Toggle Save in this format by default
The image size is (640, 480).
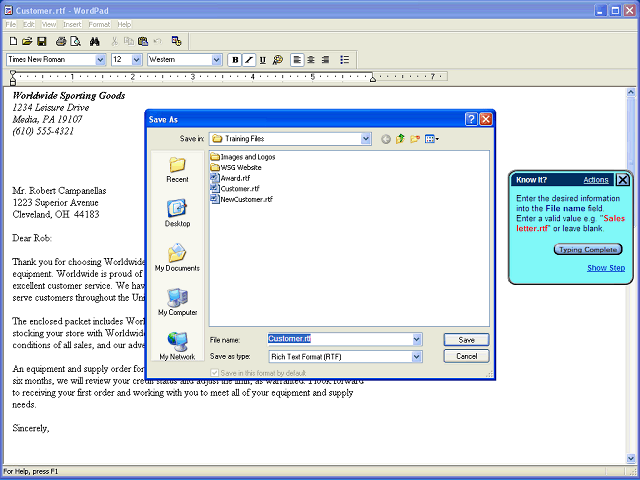tap(214, 373)
